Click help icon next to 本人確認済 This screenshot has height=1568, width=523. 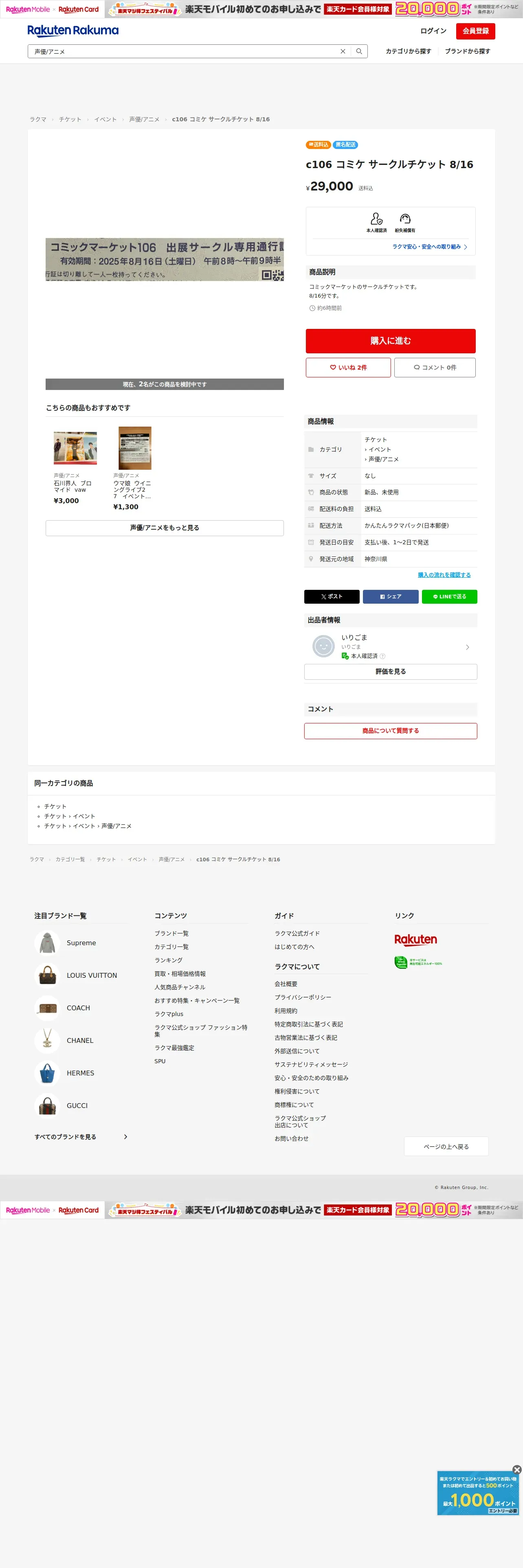coord(382,656)
